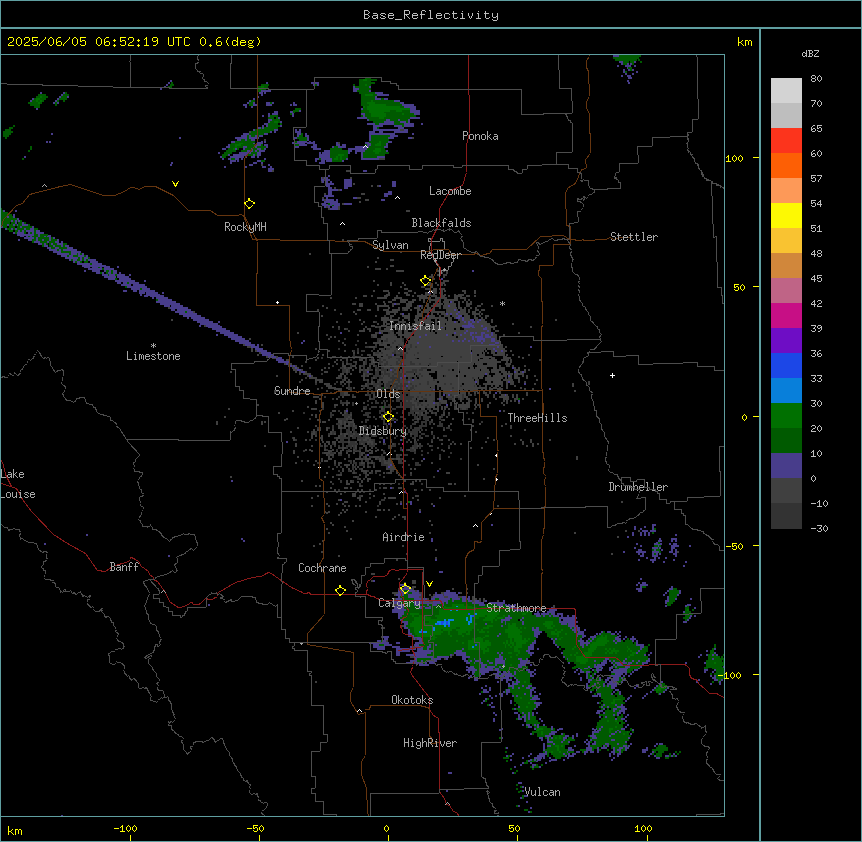Click the Vulcan label

(542, 792)
